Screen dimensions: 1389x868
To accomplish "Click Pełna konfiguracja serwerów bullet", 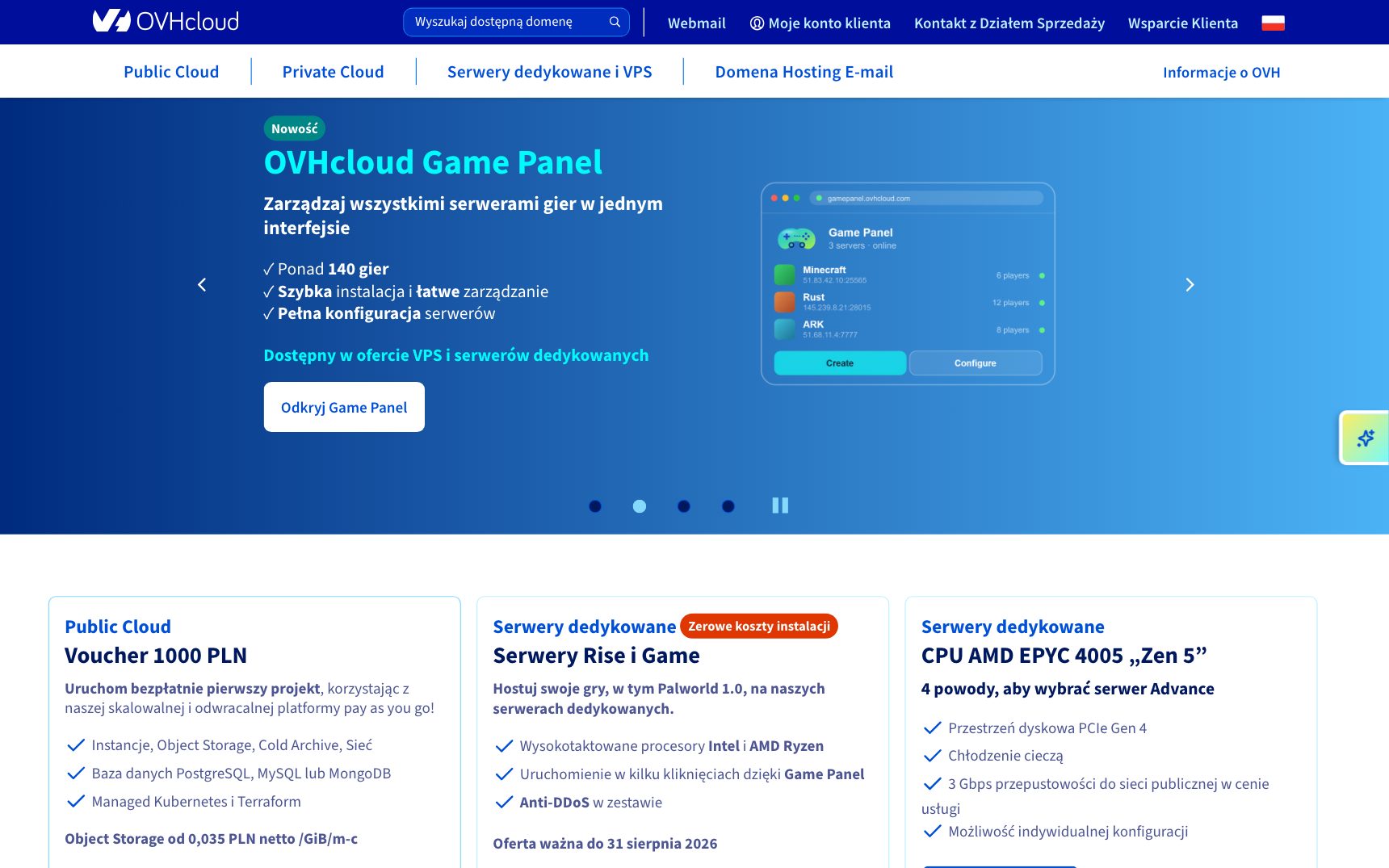I will [x=380, y=313].
